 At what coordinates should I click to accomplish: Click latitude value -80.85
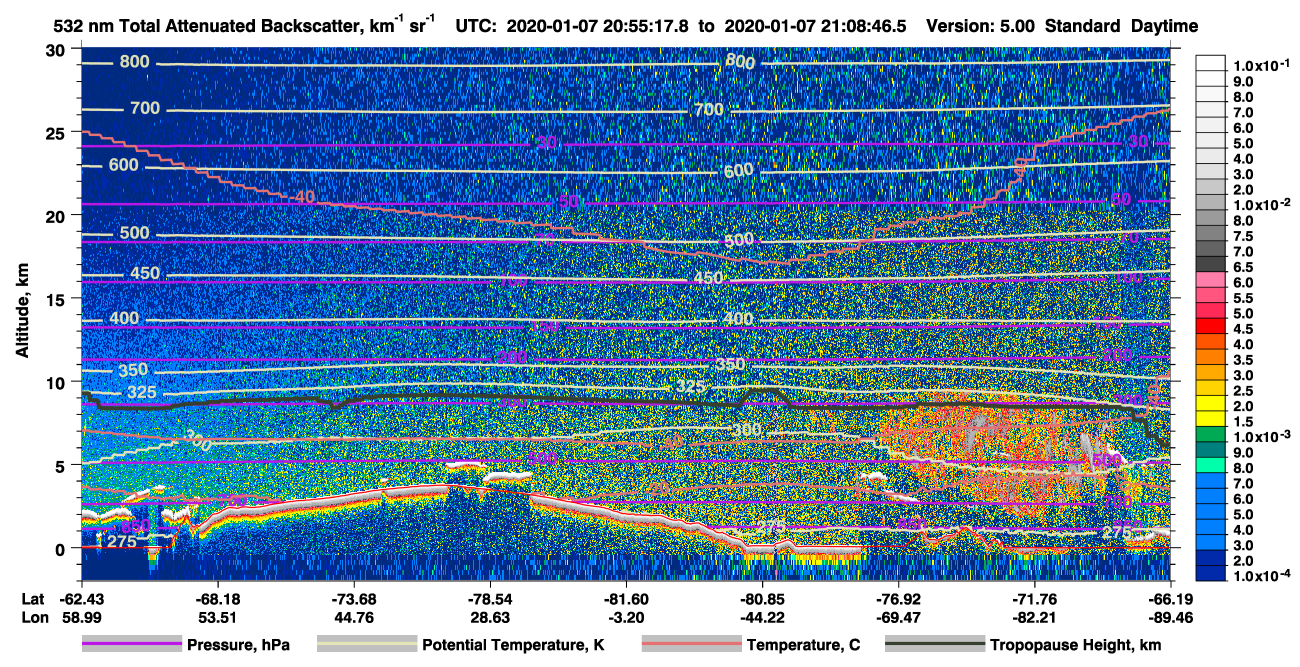coord(762,599)
